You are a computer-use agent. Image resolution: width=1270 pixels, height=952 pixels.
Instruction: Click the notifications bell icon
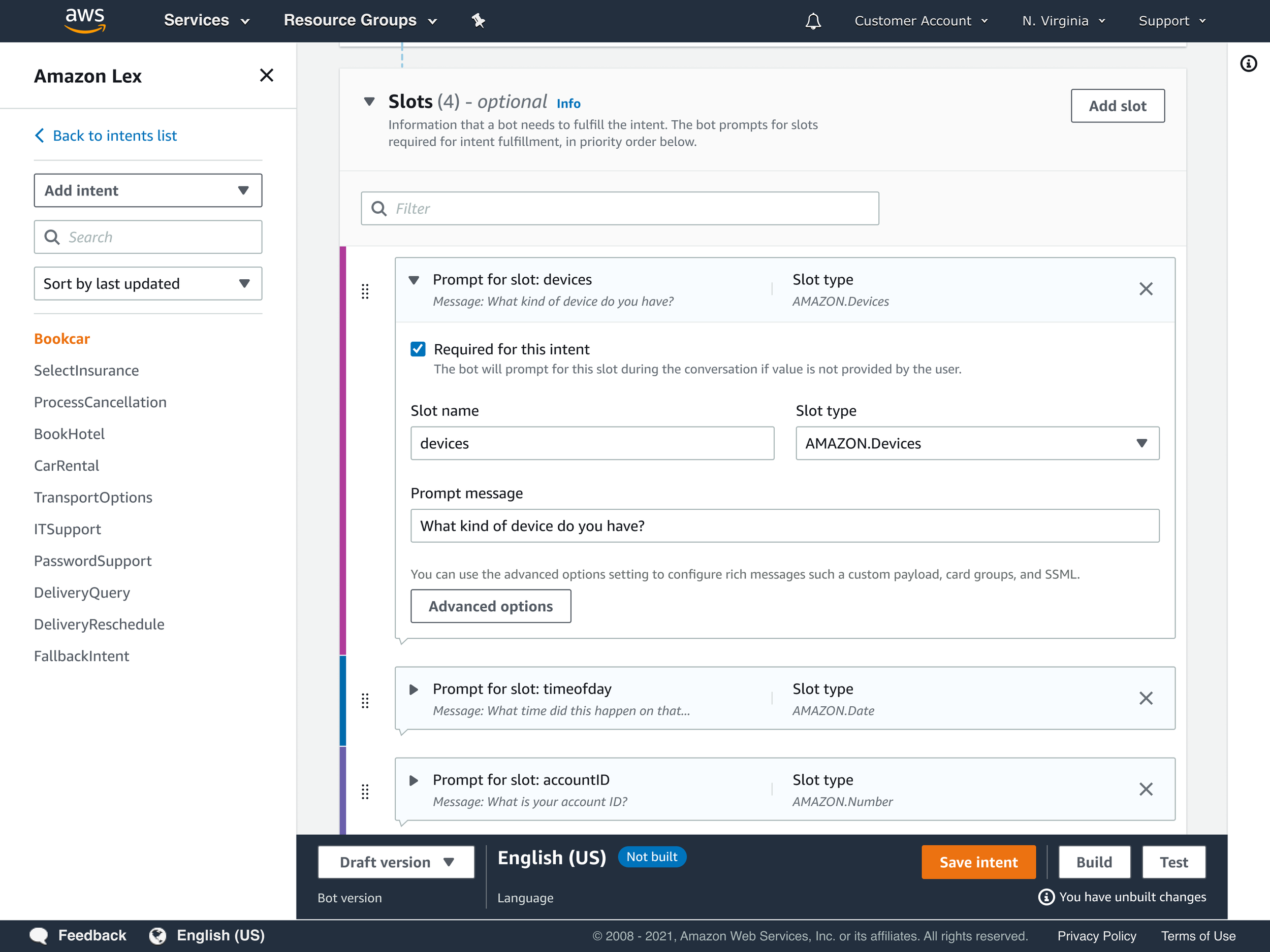click(x=812, y=21)
